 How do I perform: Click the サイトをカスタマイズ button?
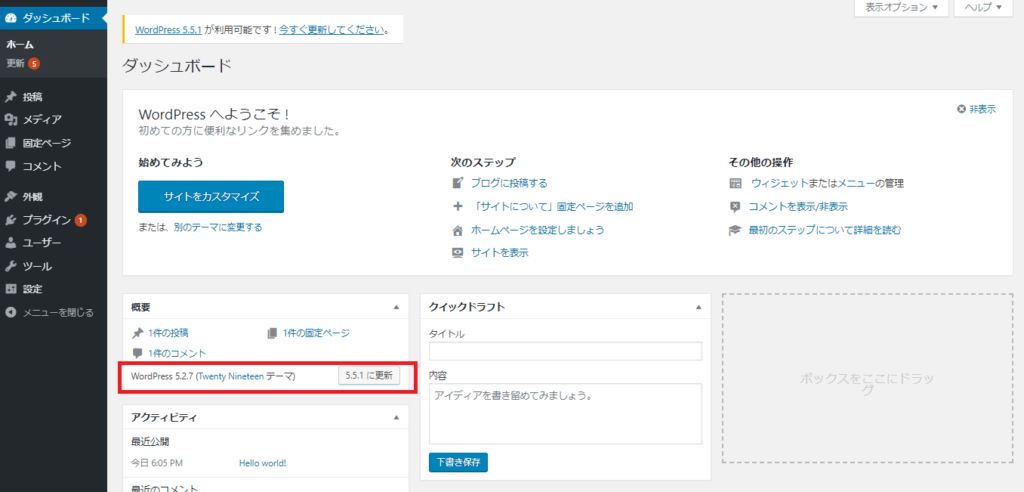coord(211,197)
